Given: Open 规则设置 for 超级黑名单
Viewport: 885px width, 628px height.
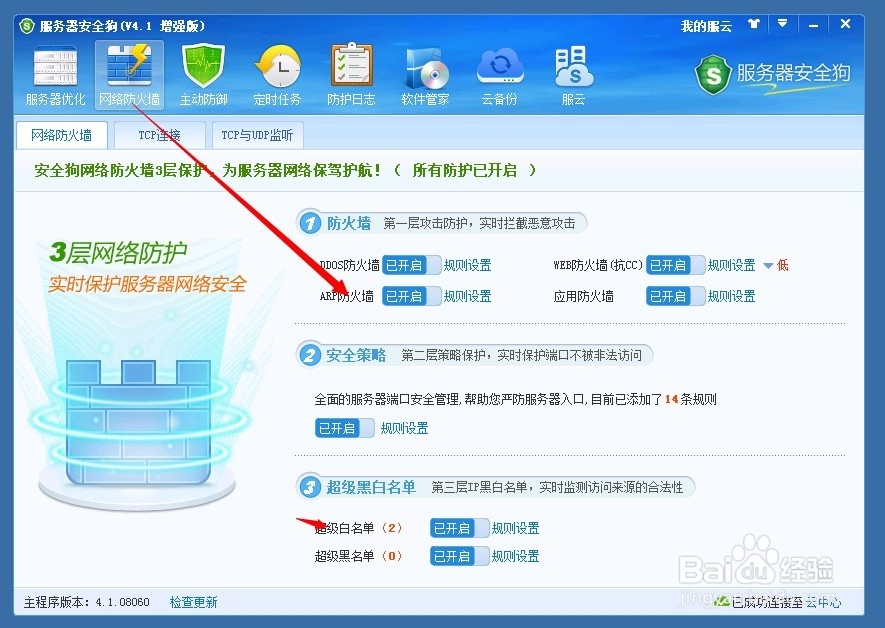Looking at the screenshot, I should 515,556.
